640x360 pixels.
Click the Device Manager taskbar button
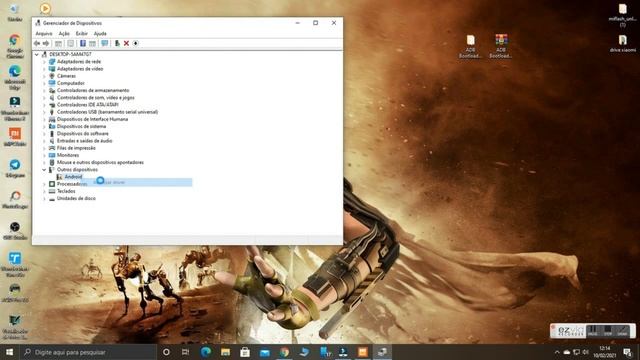(382, 352)
